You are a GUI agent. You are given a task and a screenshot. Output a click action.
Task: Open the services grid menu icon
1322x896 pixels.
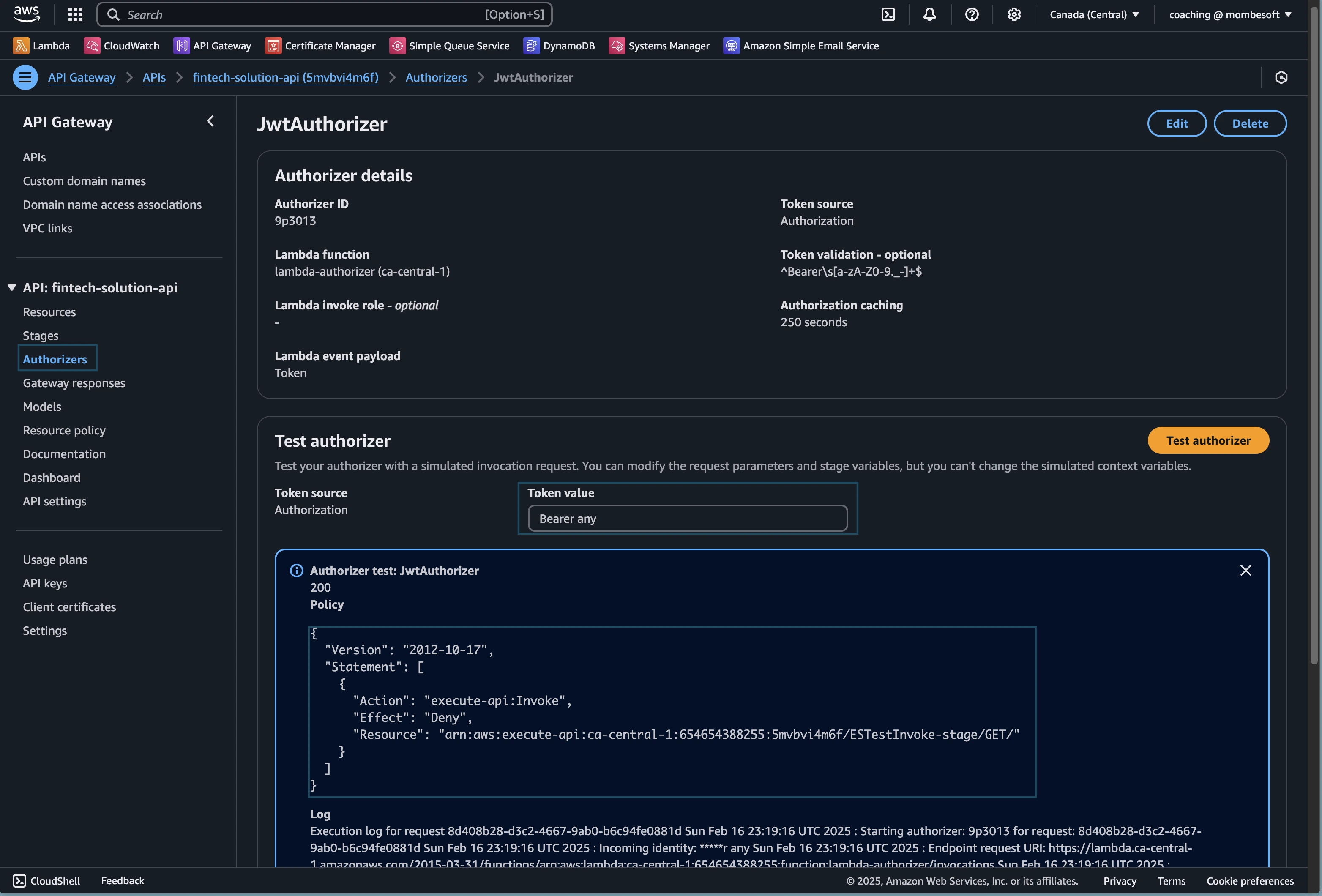[x=75, y=14]
